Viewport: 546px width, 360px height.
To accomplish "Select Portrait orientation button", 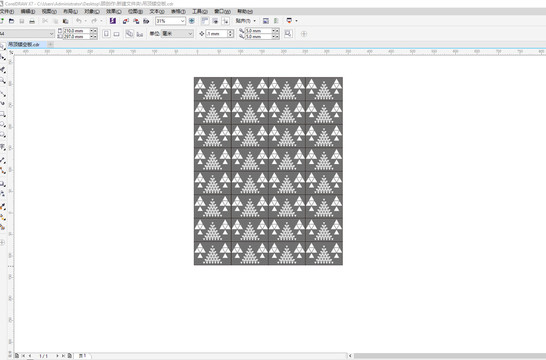I will [x=107, y=34].
